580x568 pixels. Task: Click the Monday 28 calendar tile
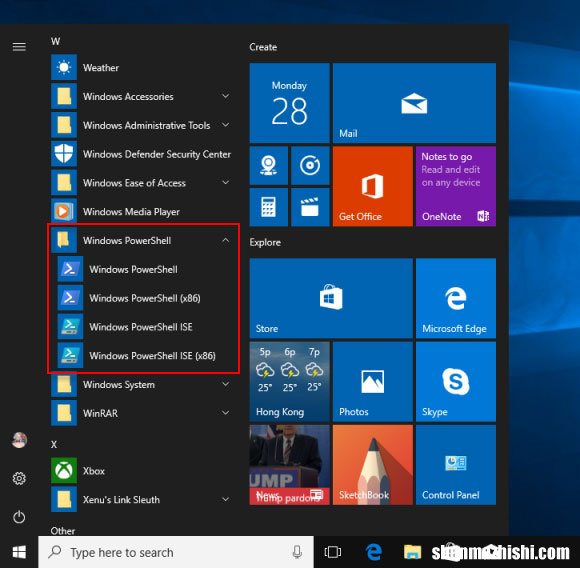click(289, 103)
